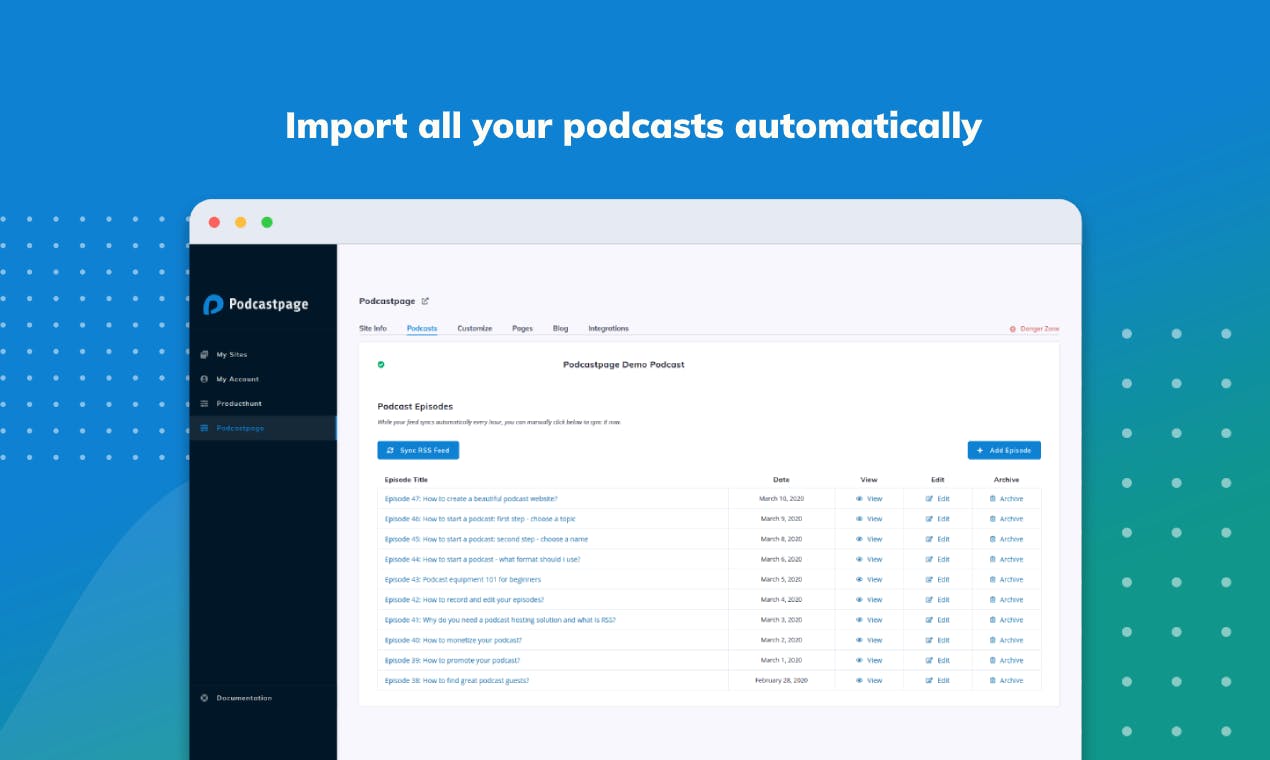Click the date cell March 10, 2020
The image size is (1270, 760).
(x=781, y=499)
